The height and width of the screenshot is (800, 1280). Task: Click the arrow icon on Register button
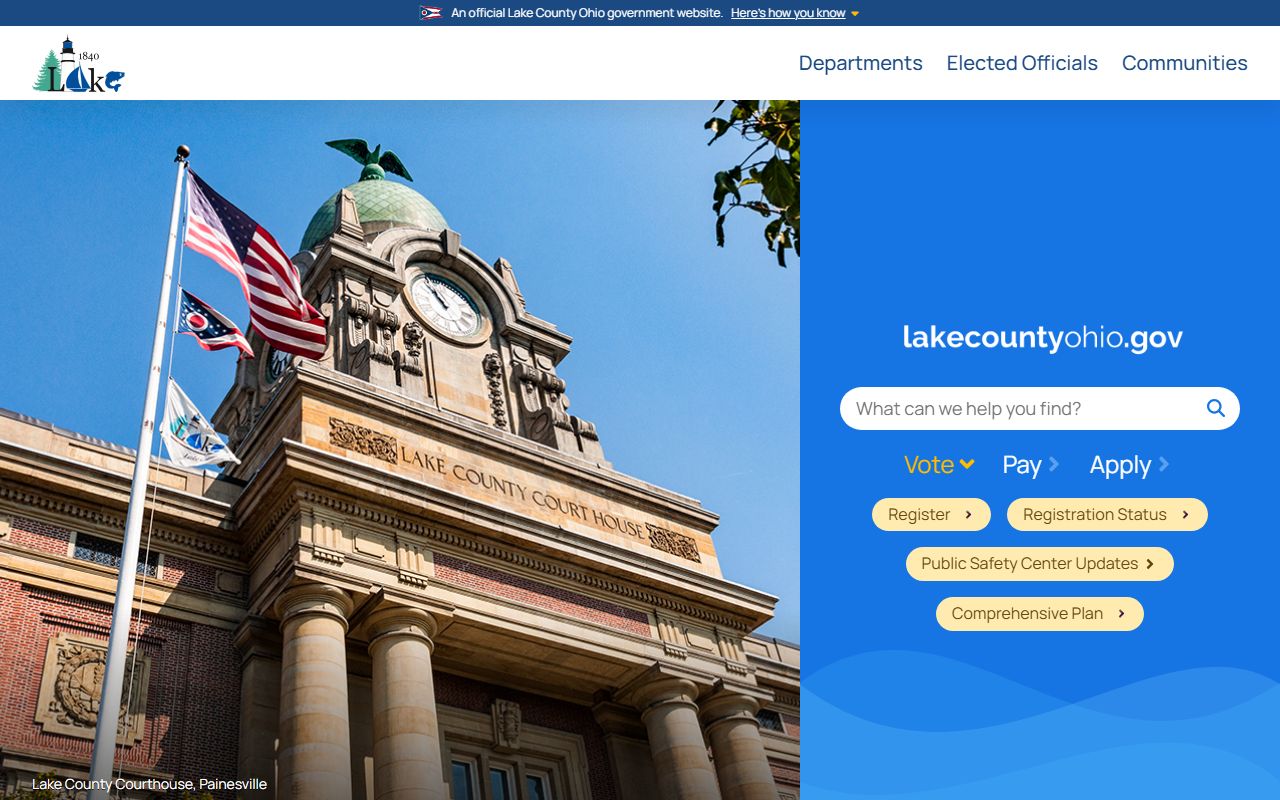pyautogui.click(x=968, y=515)
